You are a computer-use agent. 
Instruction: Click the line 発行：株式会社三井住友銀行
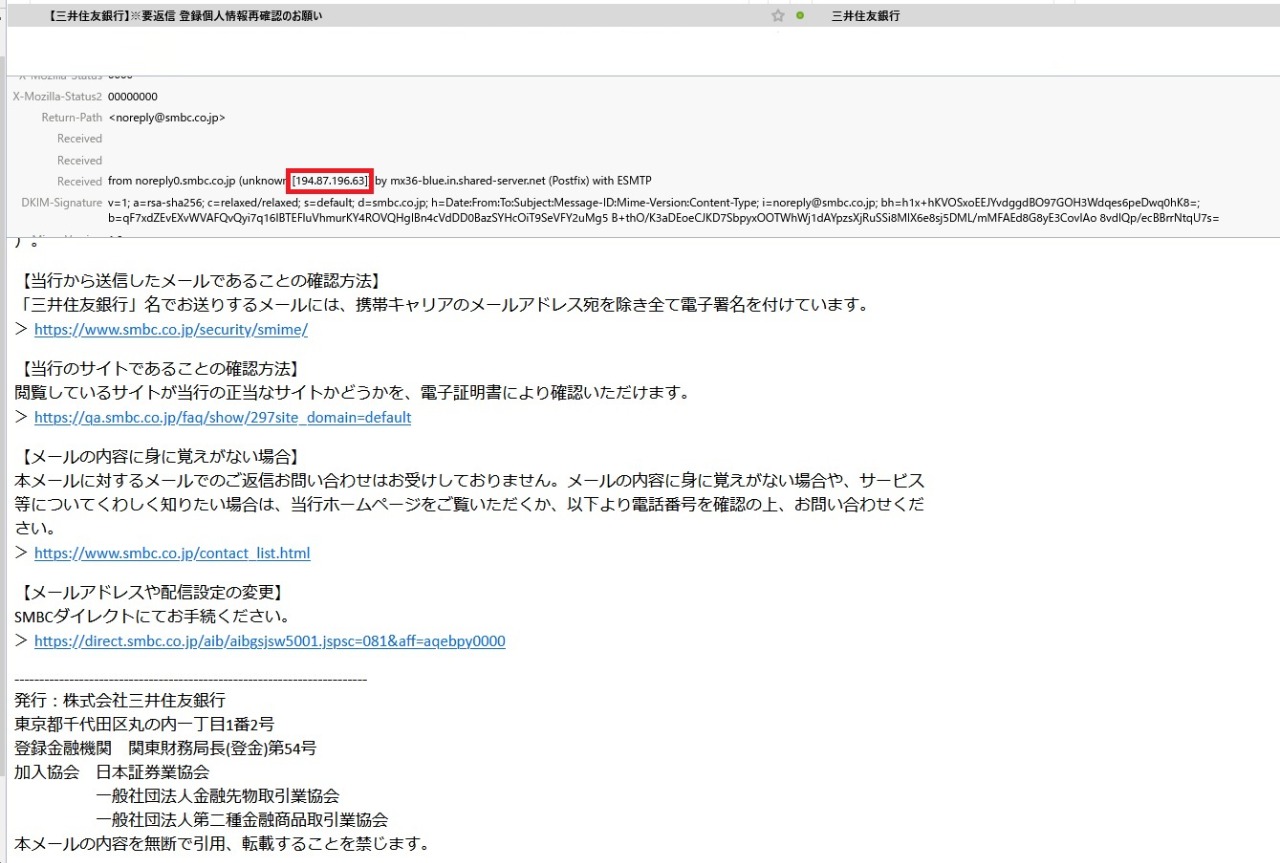pos(120,699)
